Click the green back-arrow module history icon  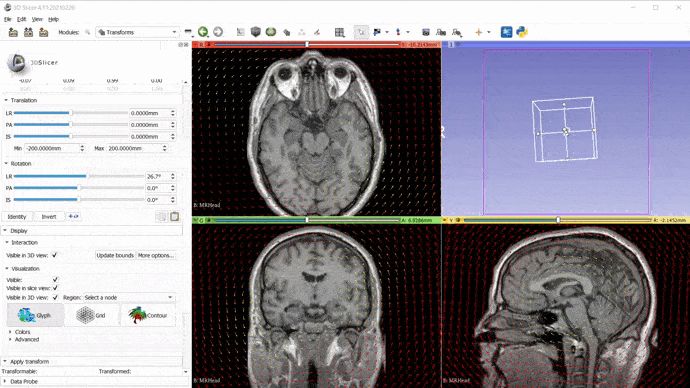203,32
